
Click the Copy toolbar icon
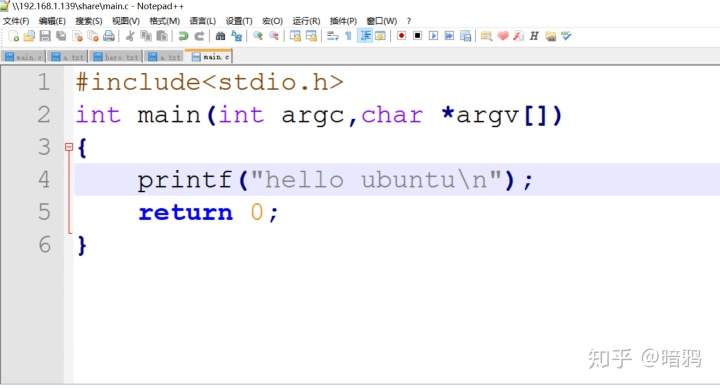coord(146,36)
